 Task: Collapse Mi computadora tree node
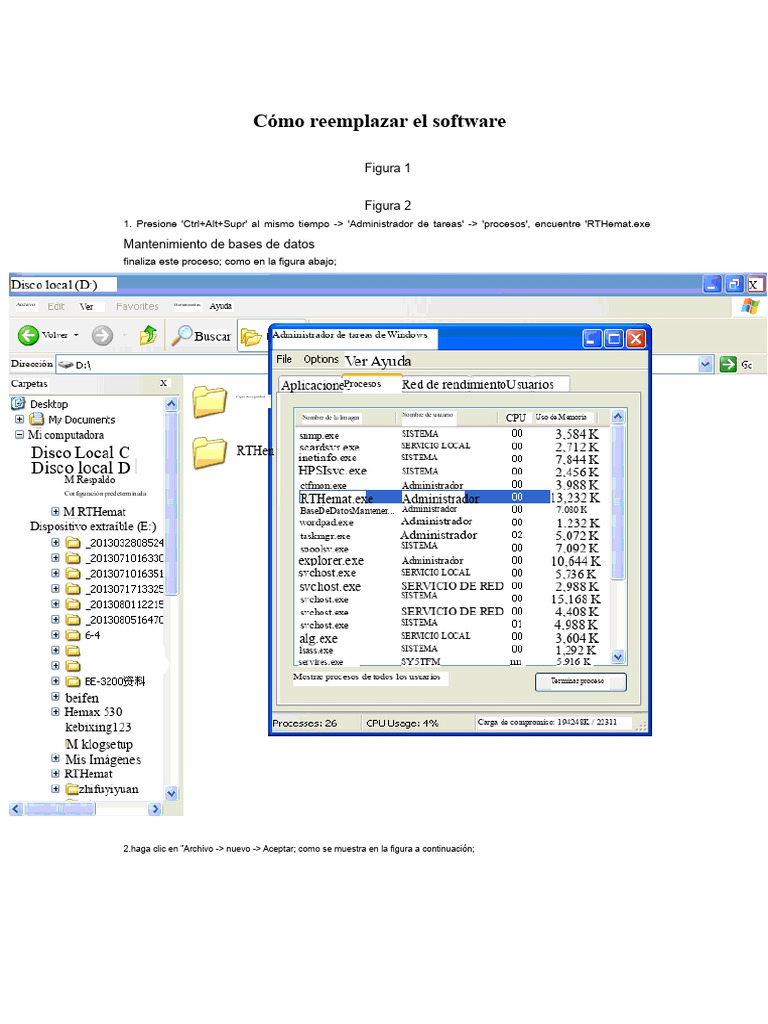click(20, 434)
